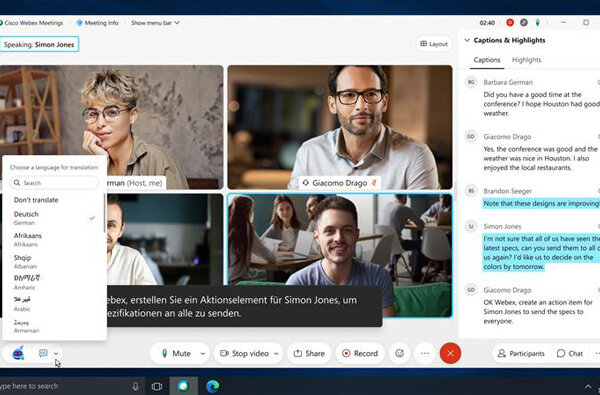600x395 pixels.
Task: Search for a translation language
Action: click(x=54, y=183)
